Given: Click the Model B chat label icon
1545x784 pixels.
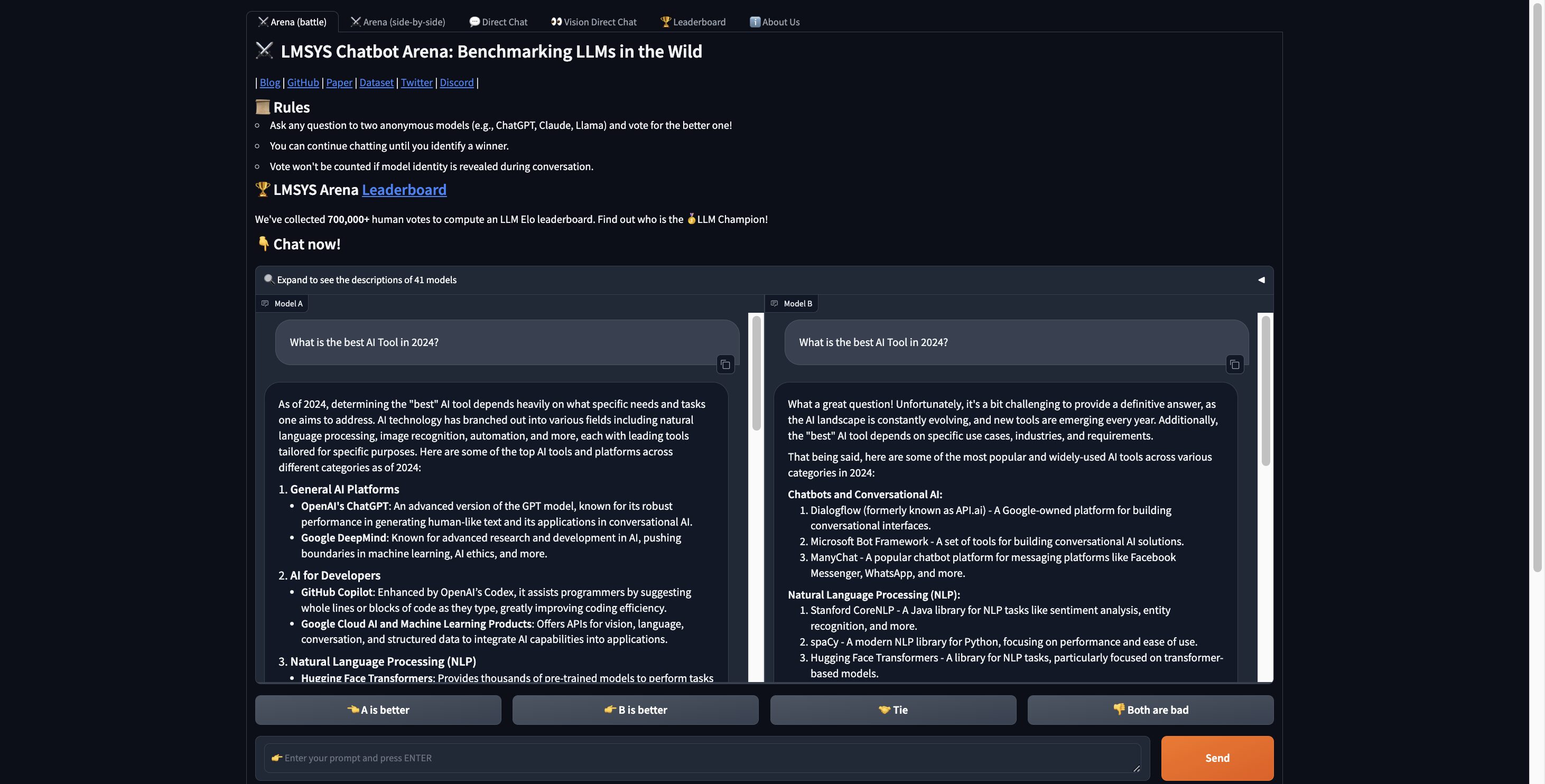Looking at the screenshot, I should point(774,304).
